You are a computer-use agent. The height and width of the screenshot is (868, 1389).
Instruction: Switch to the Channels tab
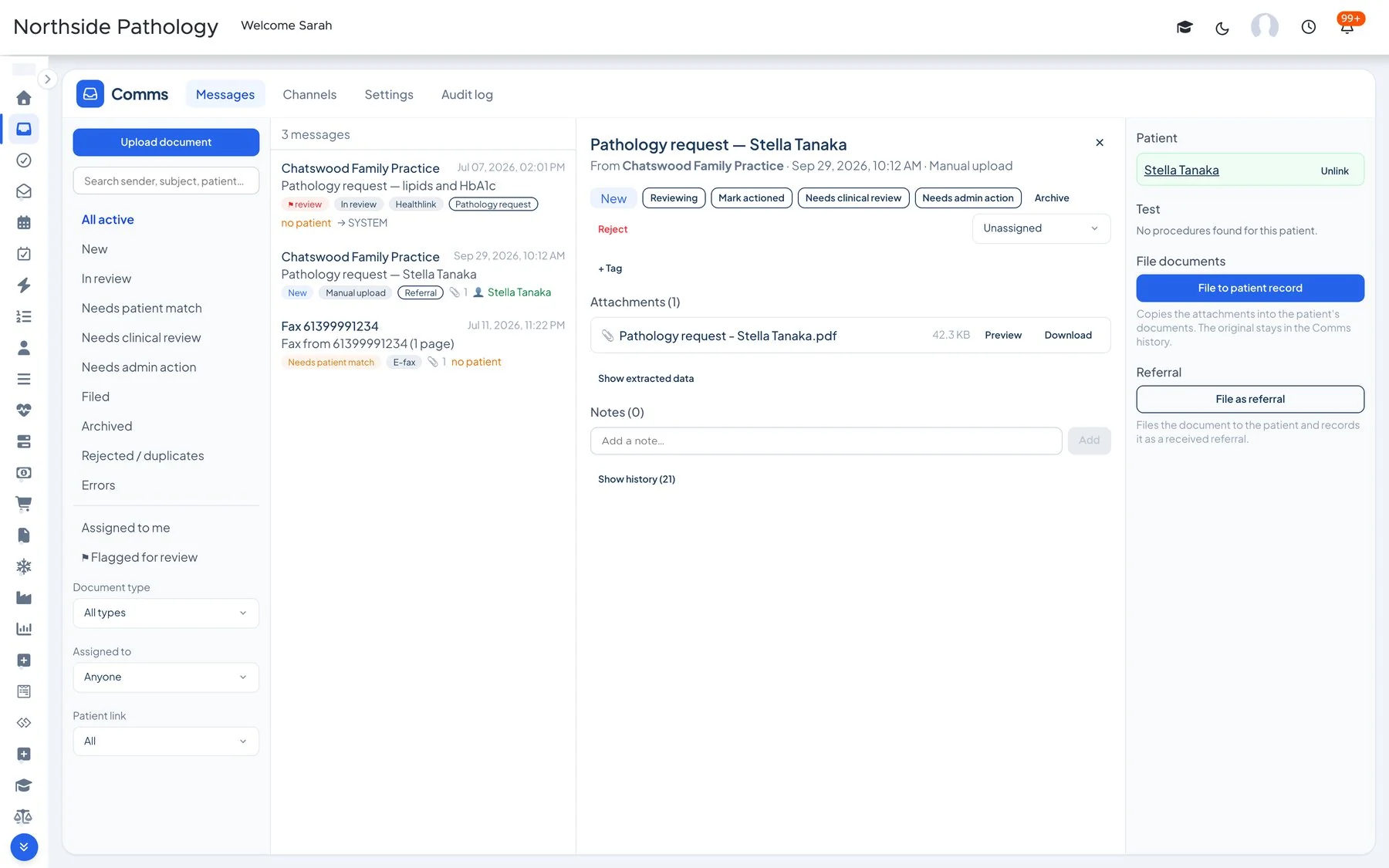pyautogui.click(x=309, y=94)
